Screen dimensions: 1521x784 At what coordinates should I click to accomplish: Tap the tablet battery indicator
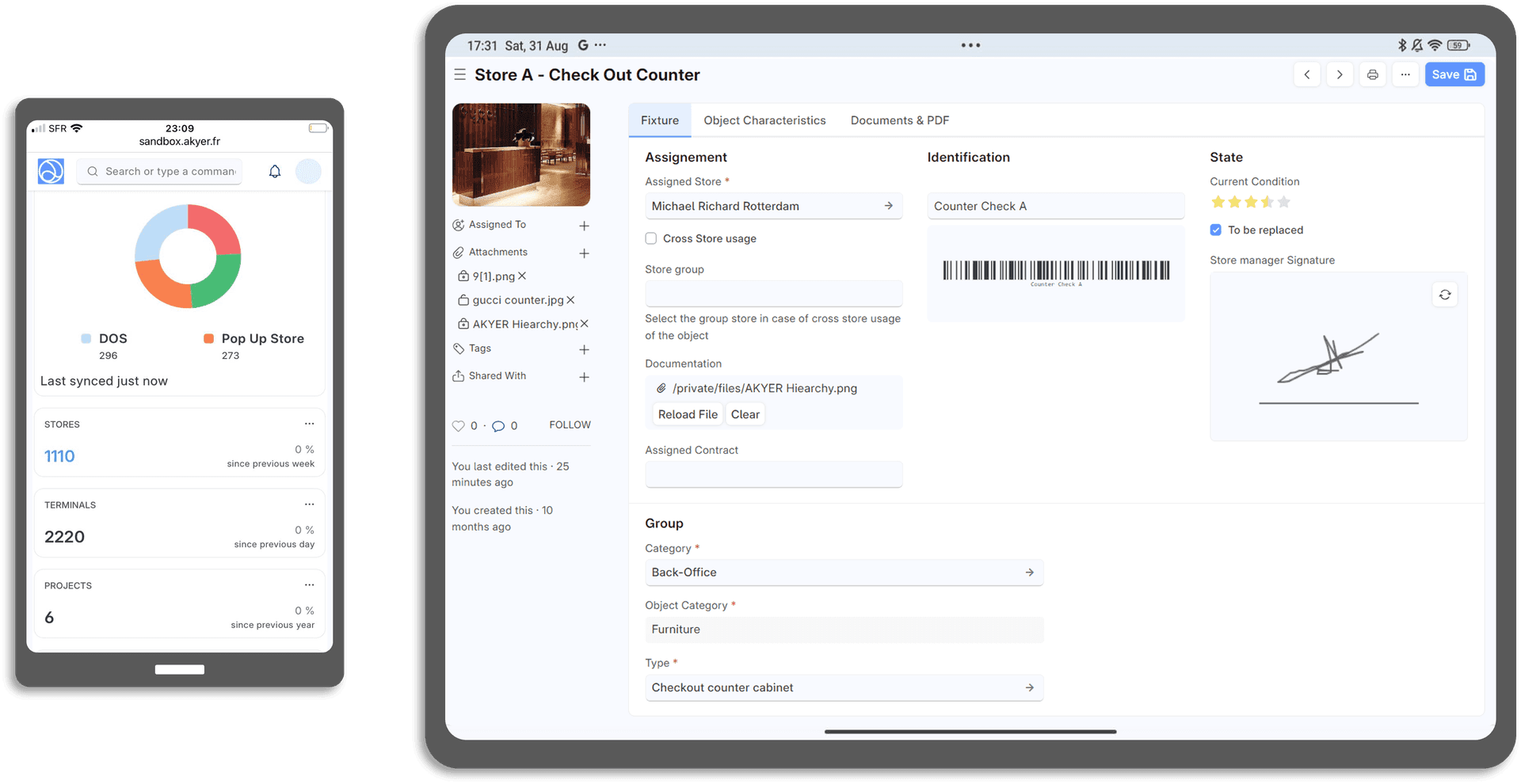click(1458, 45)
